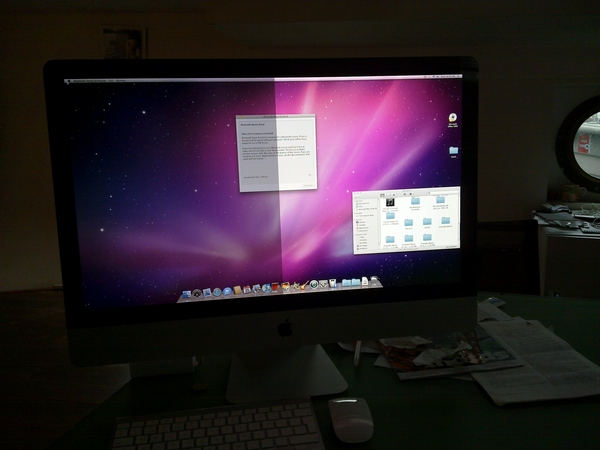Open Dashboard in the Dock
This screenshot has width=600, height=450.
click(x=197, y=293)
